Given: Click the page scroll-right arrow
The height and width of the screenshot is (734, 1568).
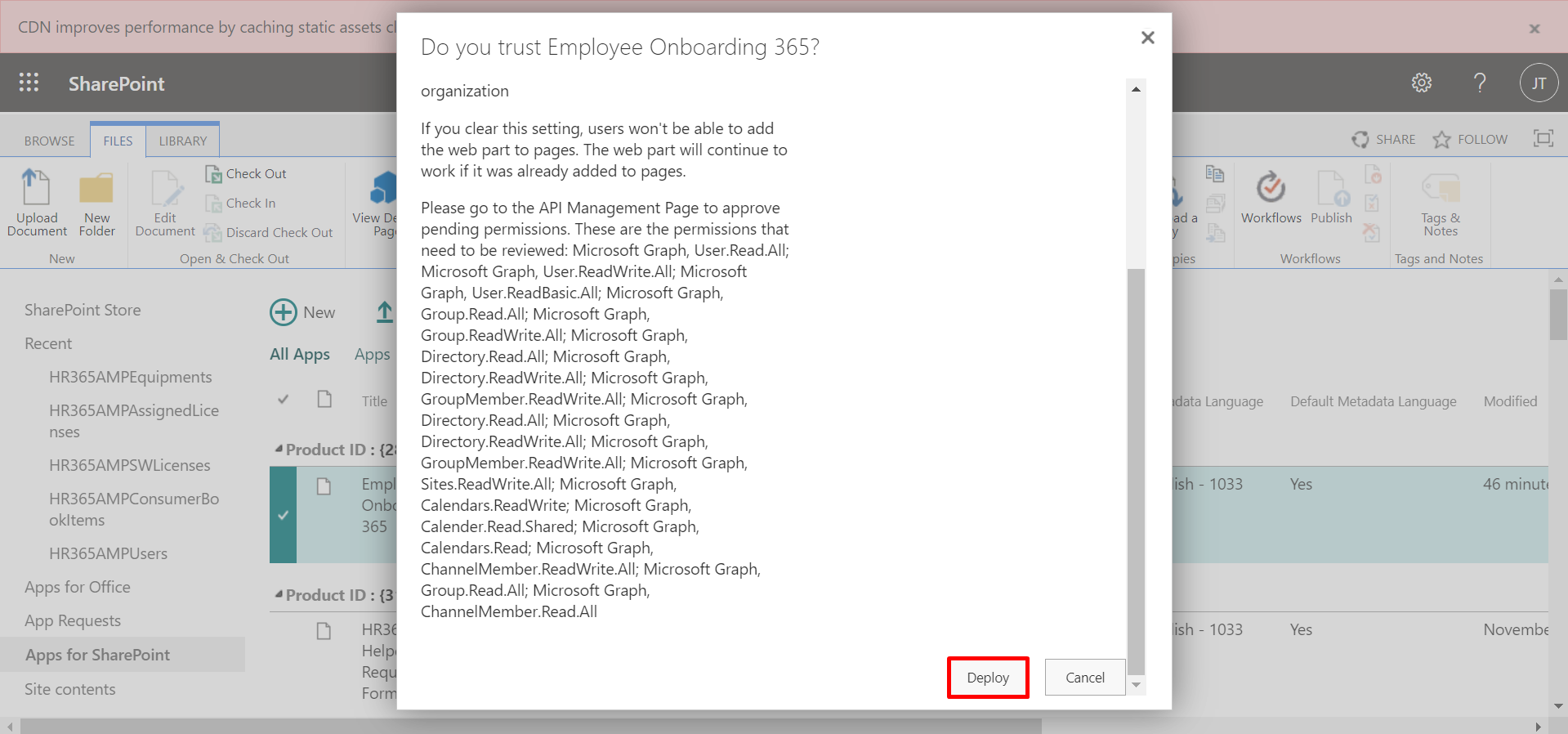Looking at the screenshot, I should [1538, 727].
